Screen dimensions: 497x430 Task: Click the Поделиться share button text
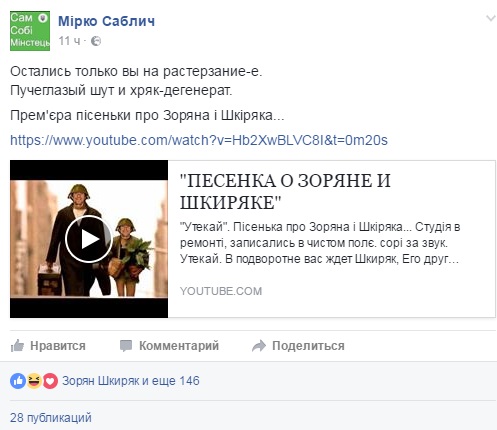click(308, 346)
